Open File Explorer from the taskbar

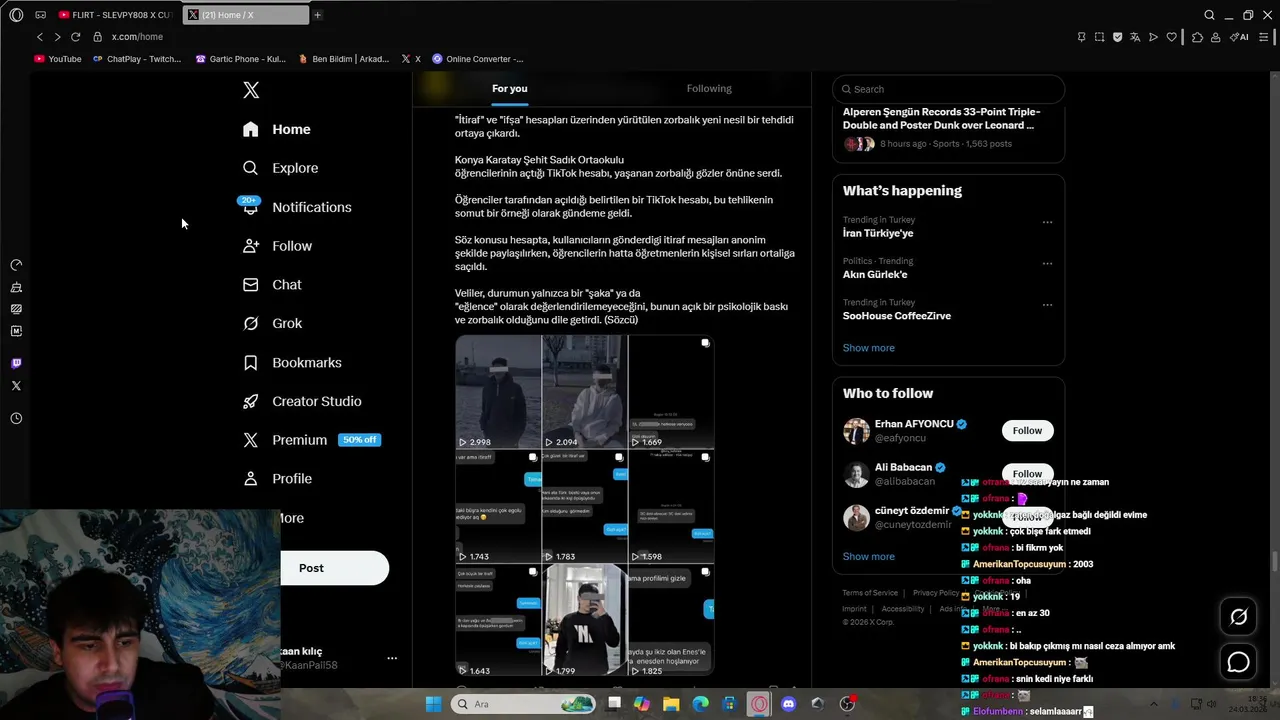(x=671, y=704)
